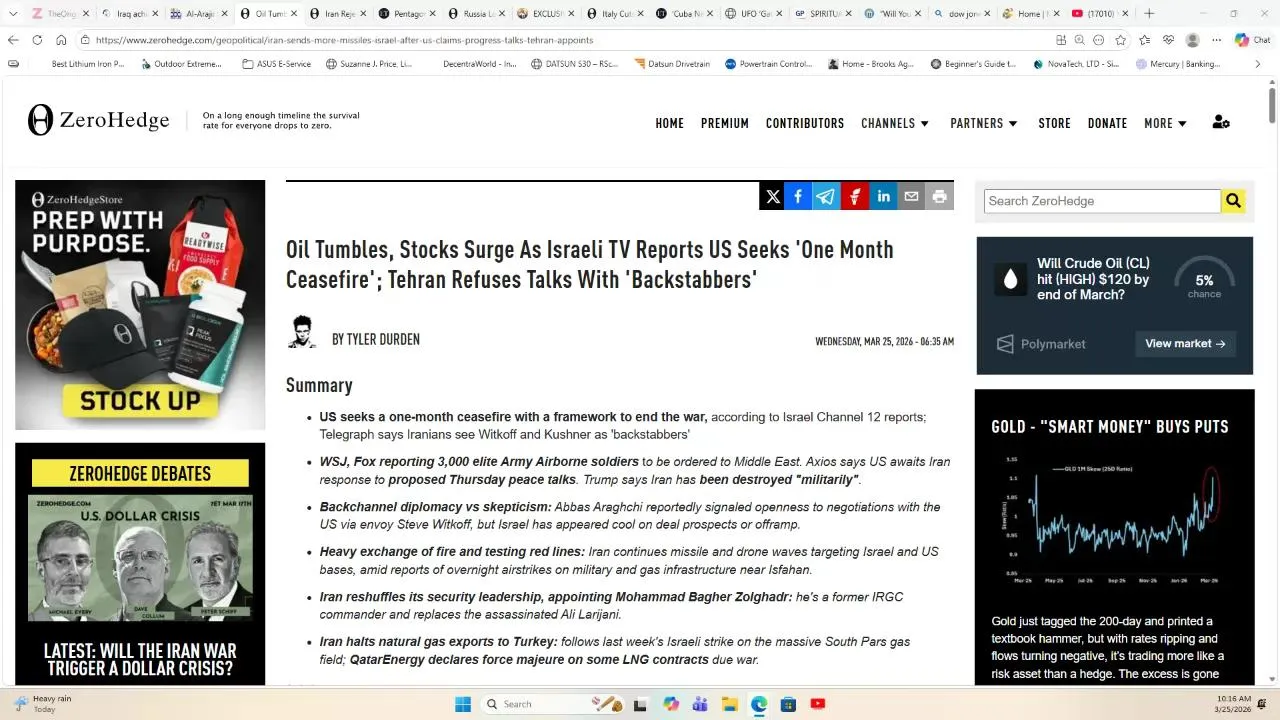
Task: Open YouTube app in the taskbar
Action: 817,704
